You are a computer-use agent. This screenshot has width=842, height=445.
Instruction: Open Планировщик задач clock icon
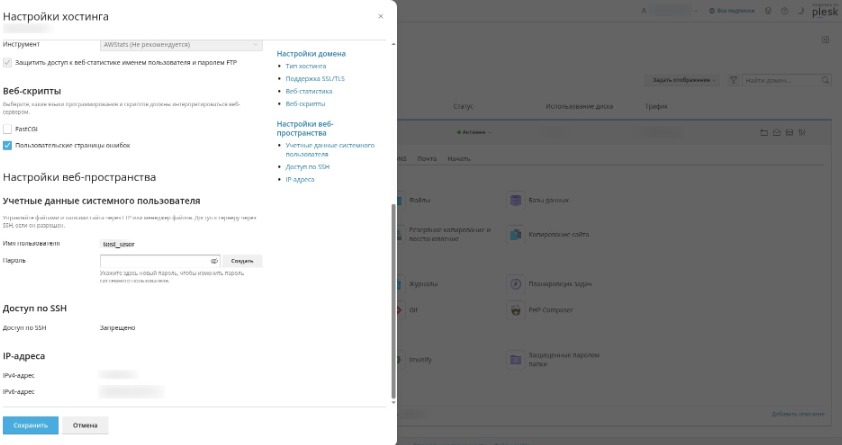516,284
